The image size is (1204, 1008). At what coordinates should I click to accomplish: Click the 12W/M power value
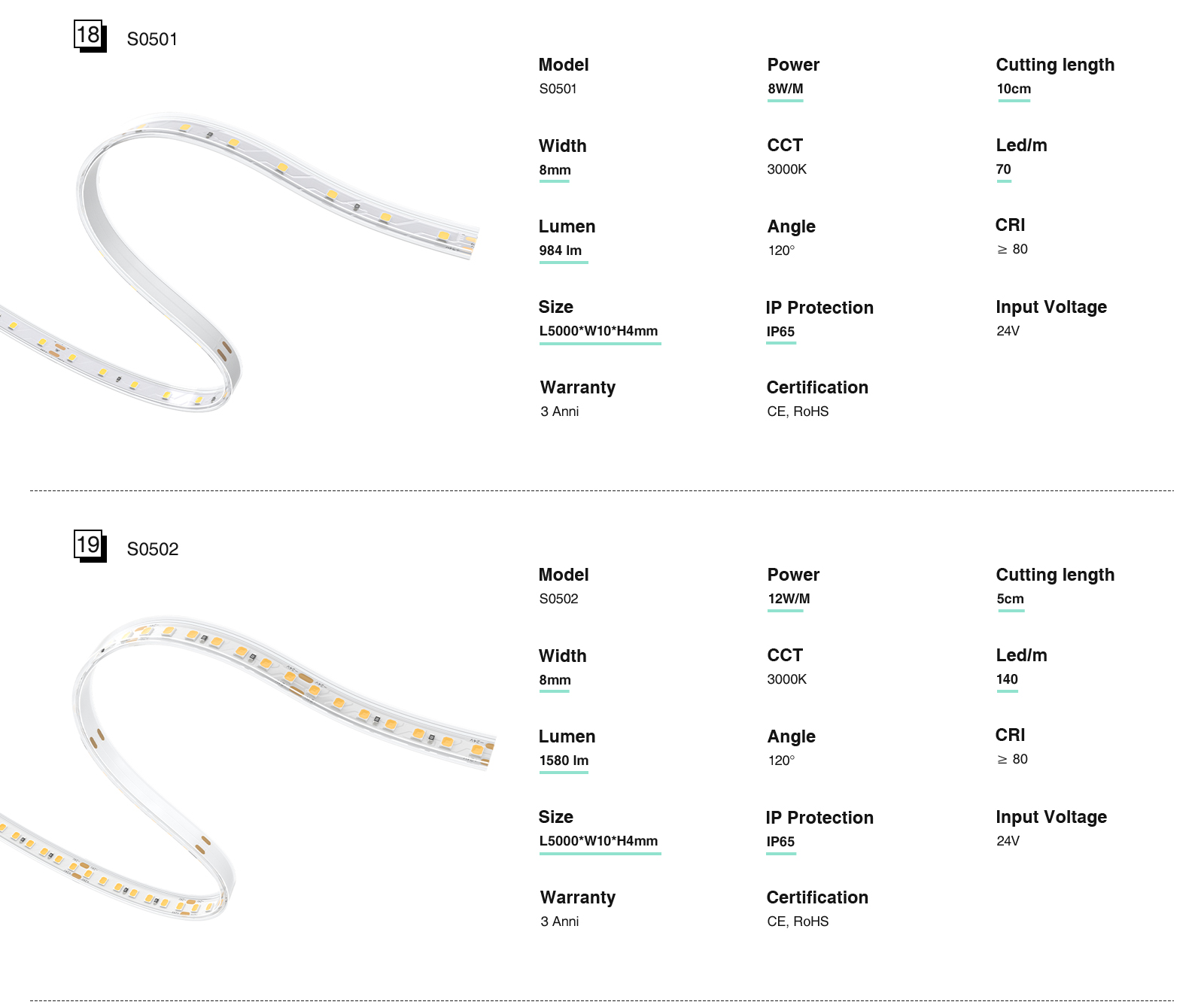pyautogui.click(x=789, y=599)
